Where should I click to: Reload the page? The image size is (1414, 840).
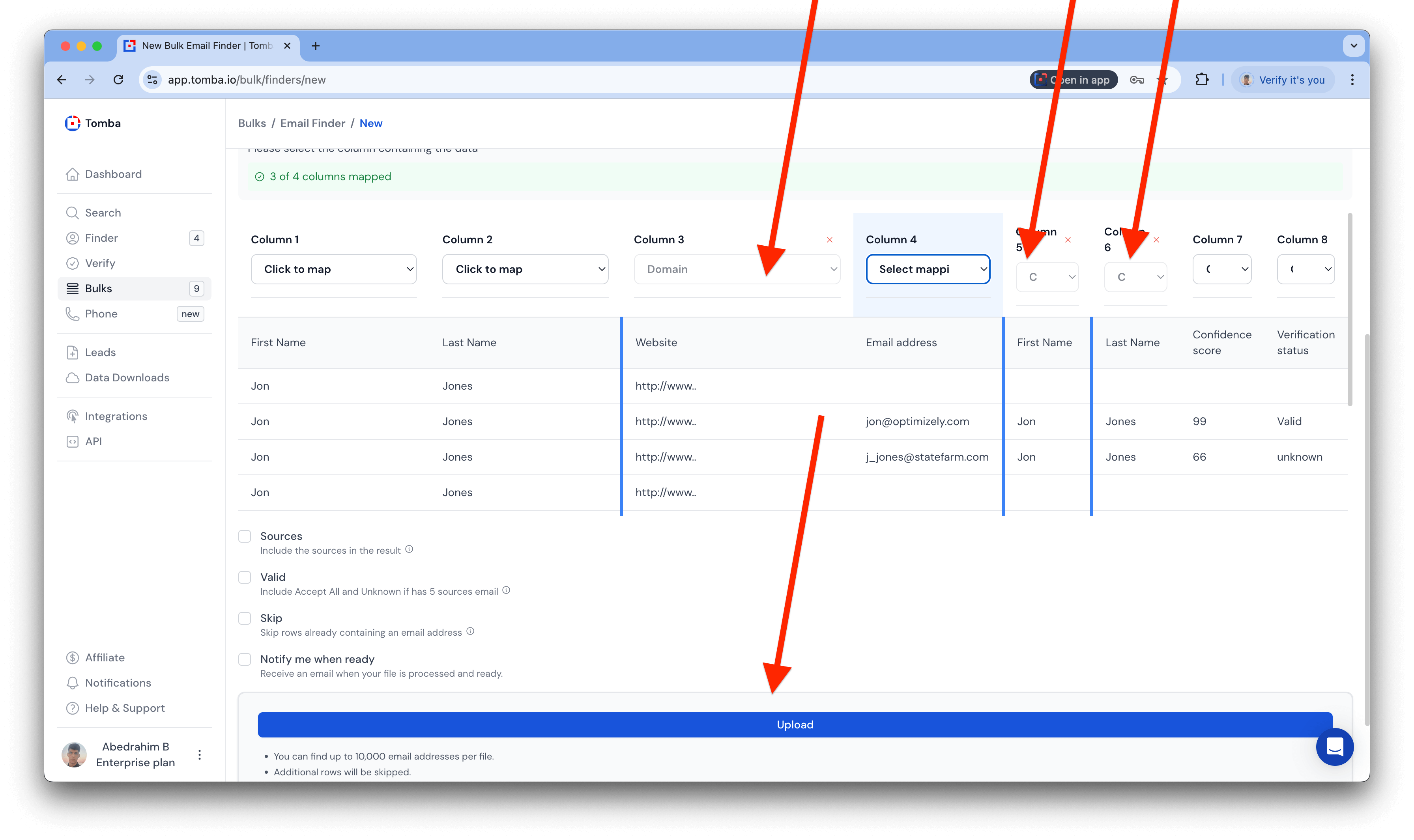(118, 80)
